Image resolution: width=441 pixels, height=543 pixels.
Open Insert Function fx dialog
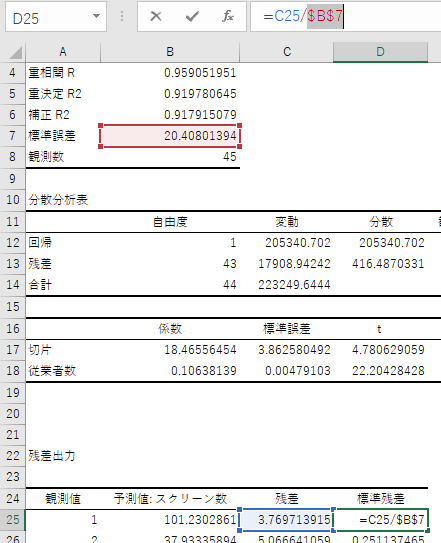[x=228, y=16]
